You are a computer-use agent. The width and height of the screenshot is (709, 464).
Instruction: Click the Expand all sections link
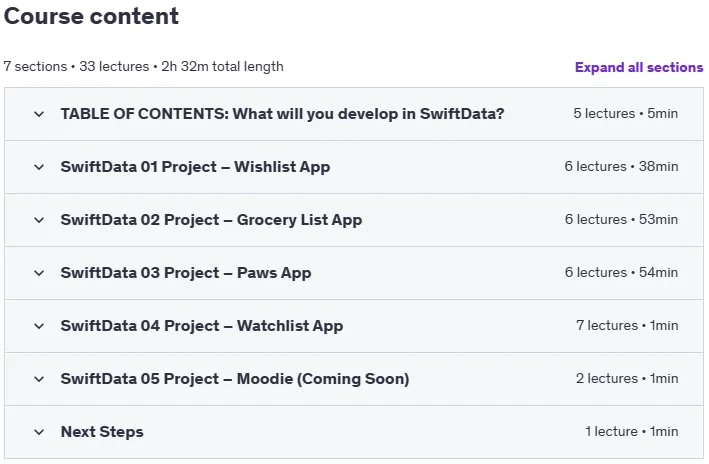pos(639,67)
